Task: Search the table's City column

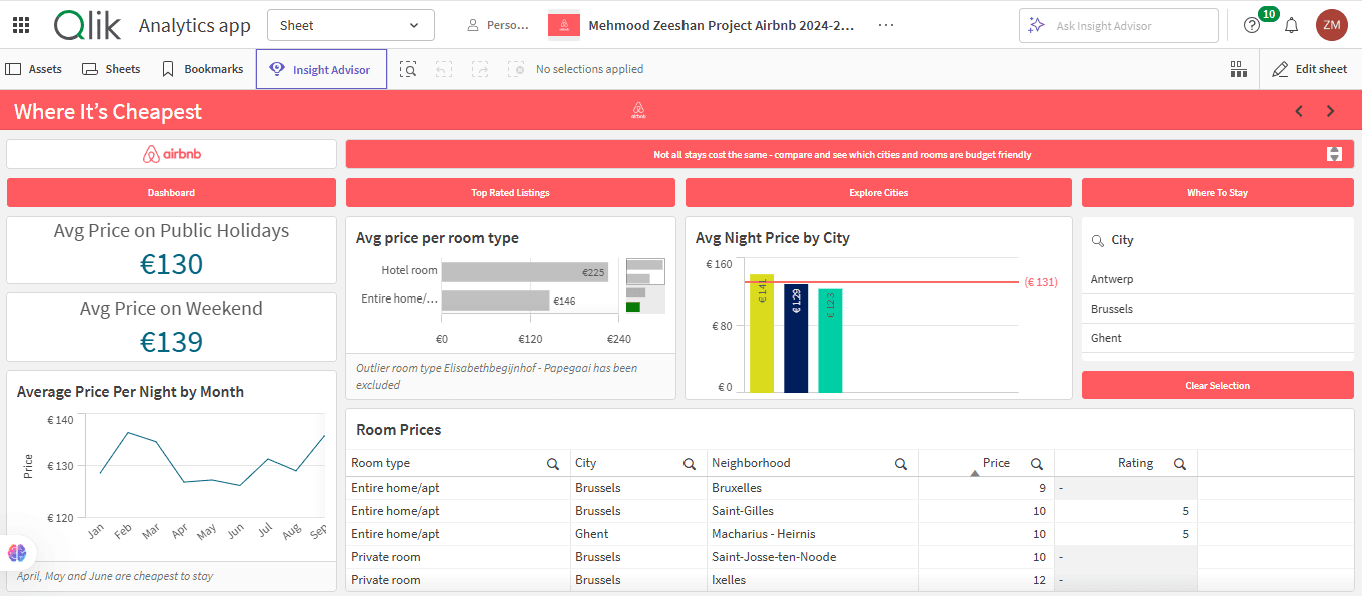Action: pyautogui.click(x=689, y=464)
